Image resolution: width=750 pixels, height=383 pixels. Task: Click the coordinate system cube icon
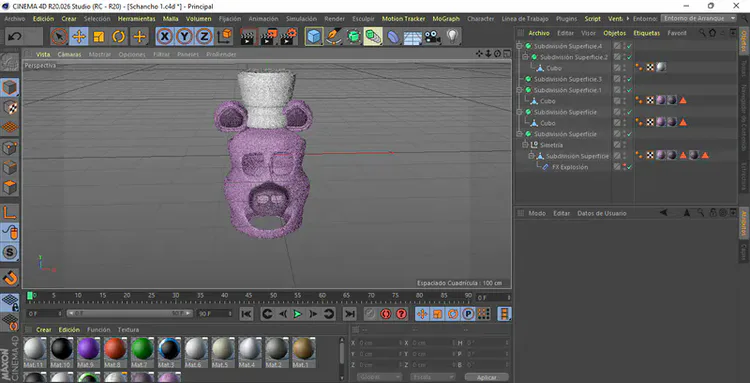coord(224,36)
